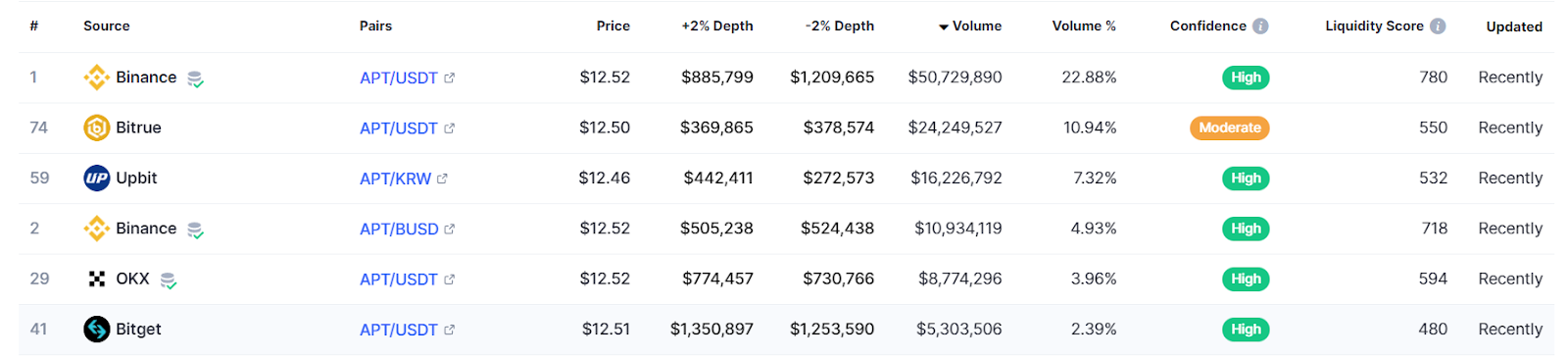Click the external link icon beside APT/KRW
The image size is (1568, 358).
tap(442, 179)
